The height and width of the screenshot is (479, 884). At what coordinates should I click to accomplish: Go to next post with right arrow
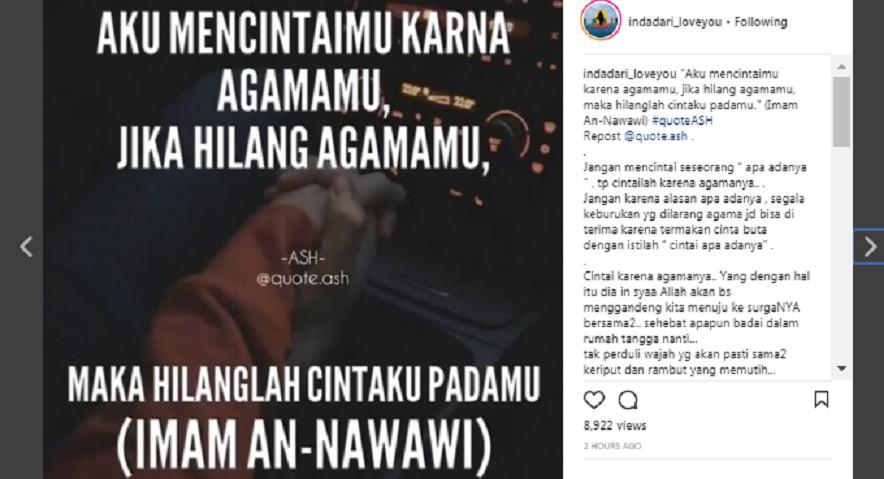tap(870, 246)
